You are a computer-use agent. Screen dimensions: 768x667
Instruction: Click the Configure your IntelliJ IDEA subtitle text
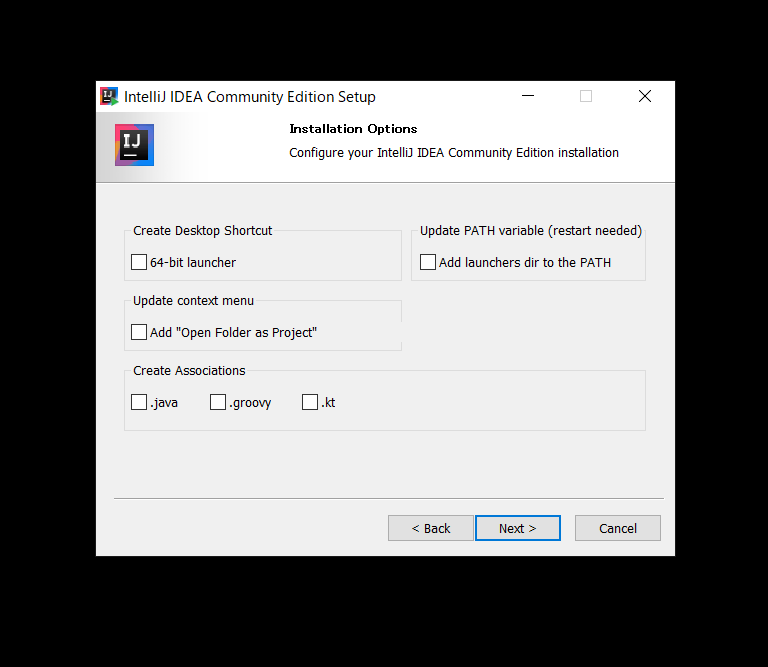[x=454, y=153]
